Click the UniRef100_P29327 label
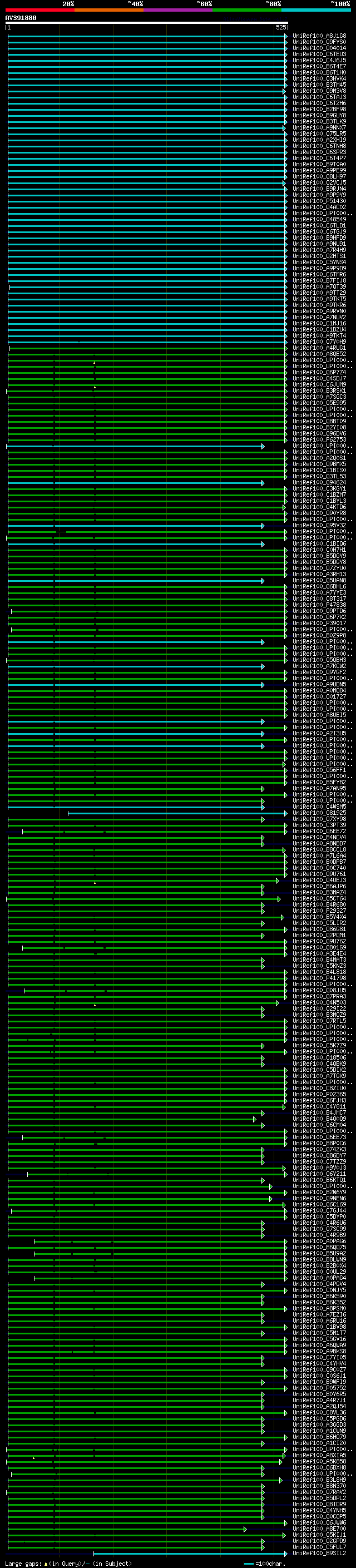This screenshot has height=1568, width=356. 319,911
